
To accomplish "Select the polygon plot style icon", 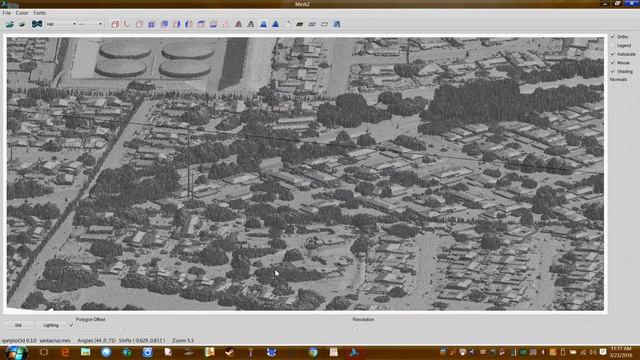I will (263, 24).
